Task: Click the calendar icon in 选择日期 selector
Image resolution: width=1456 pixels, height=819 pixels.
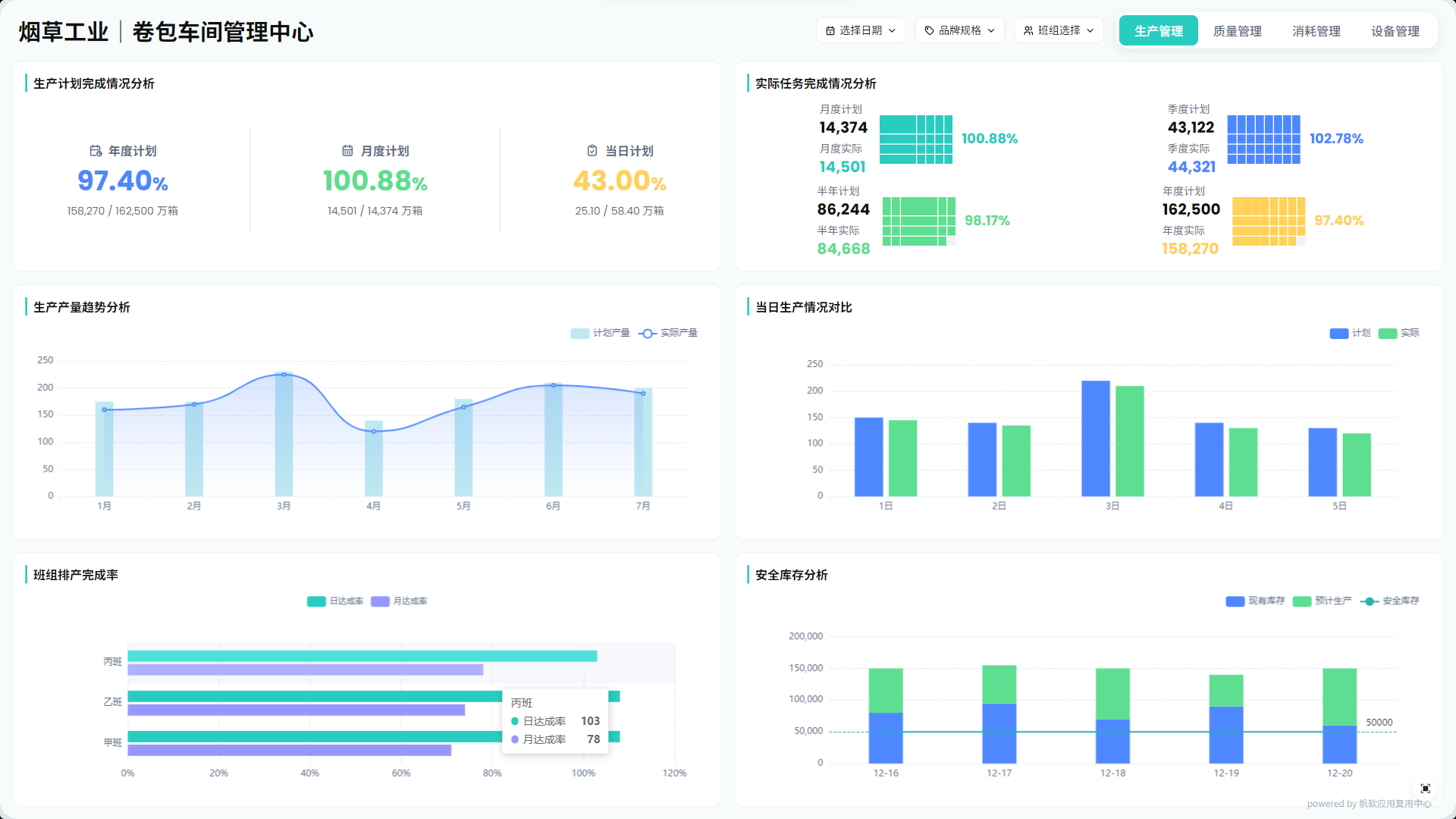Action: [x=830, y=31]
